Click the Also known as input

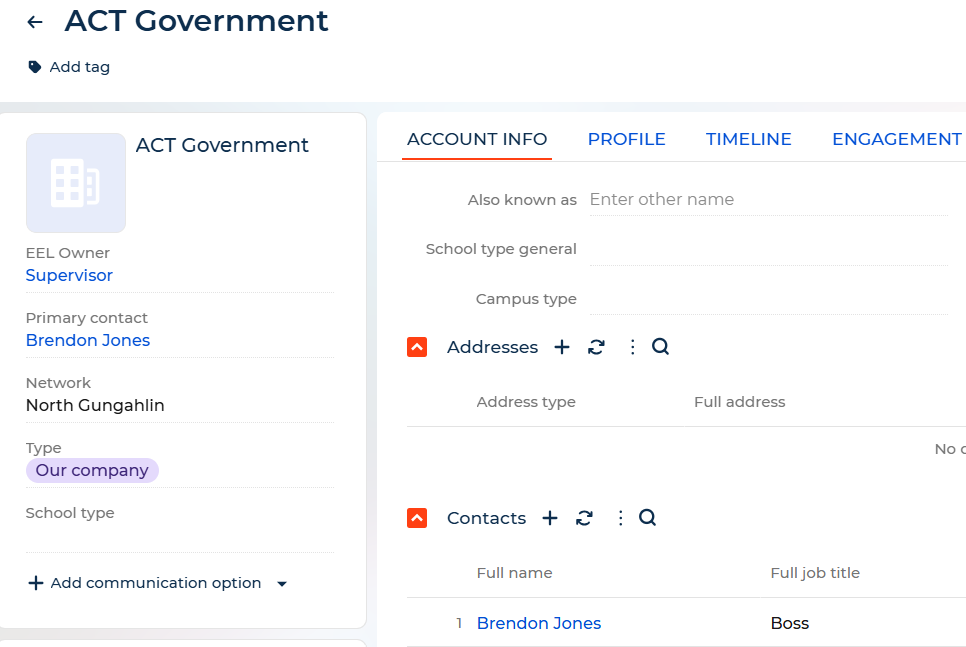tap(768, 200)
